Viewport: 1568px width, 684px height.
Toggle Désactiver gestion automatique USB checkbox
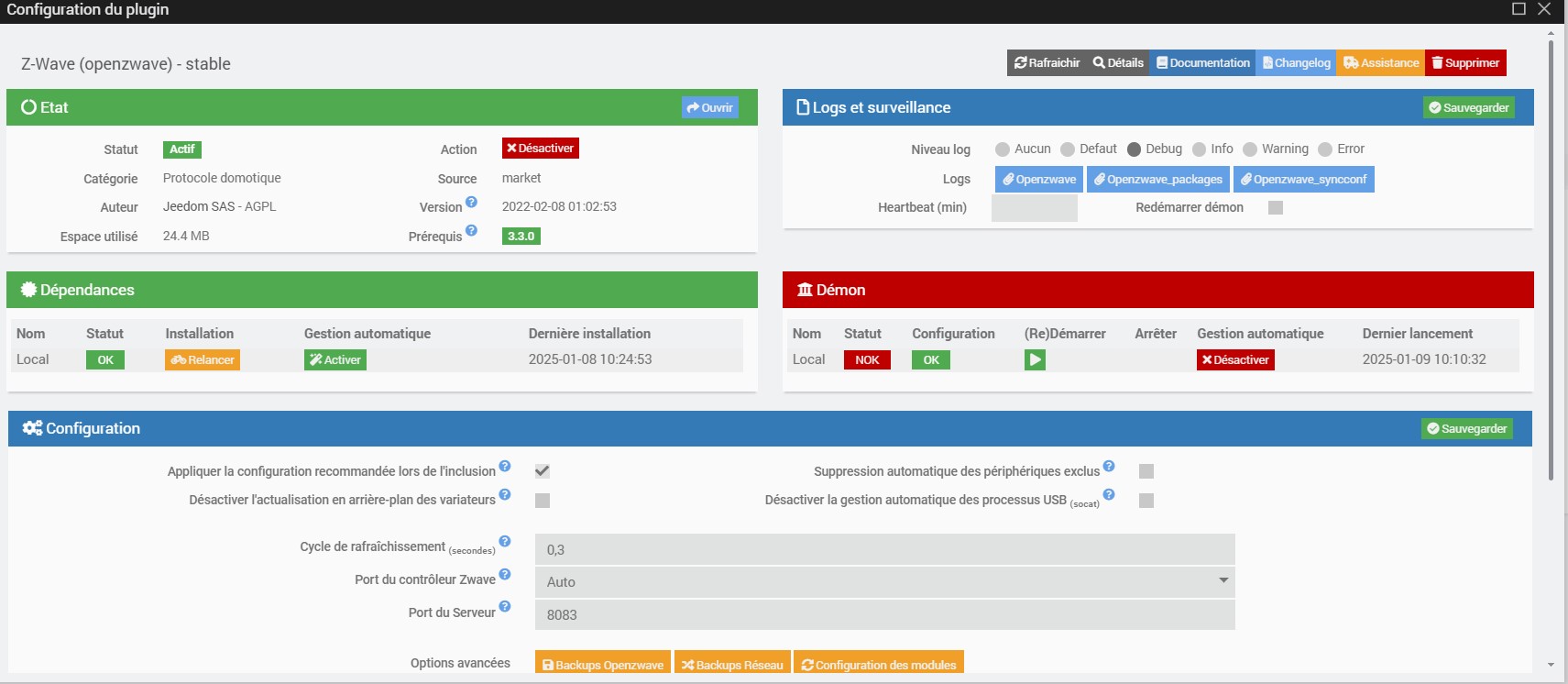coord(1146,501)
